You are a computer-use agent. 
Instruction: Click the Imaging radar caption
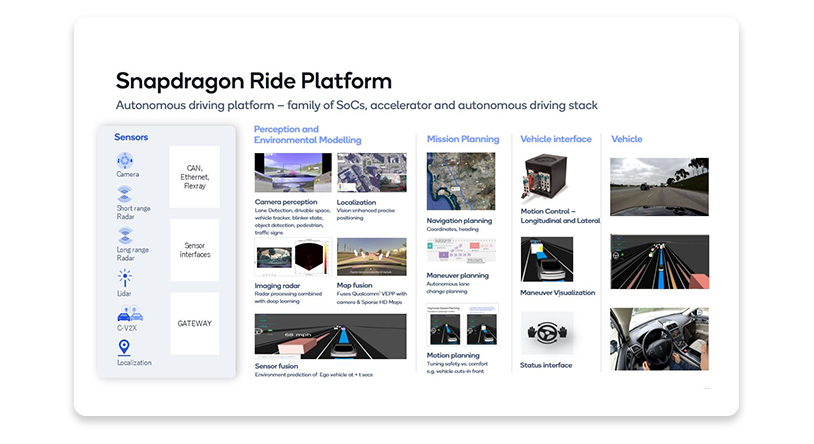[277, 286]
